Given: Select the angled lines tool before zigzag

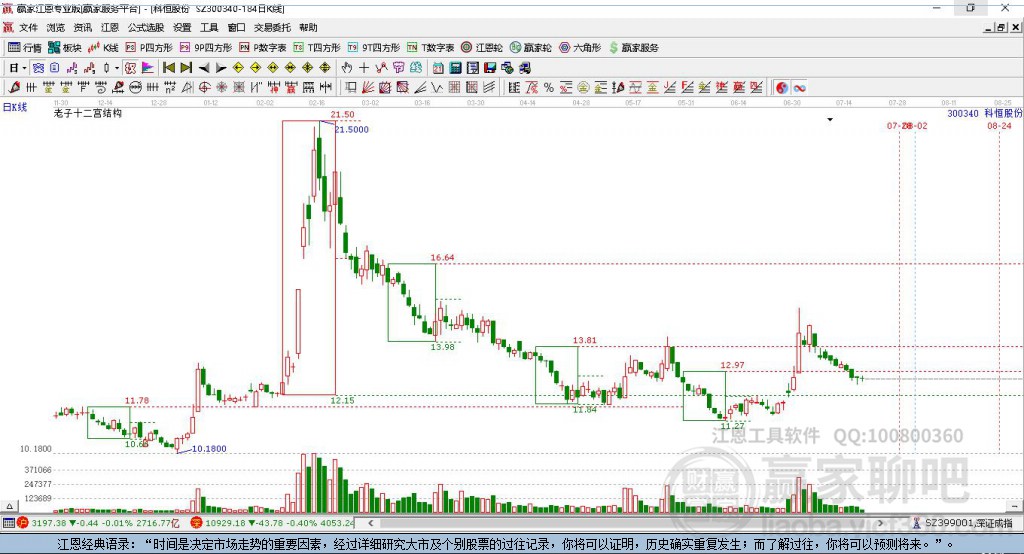Looking at the screenshot, I should click(x=420, y=88).
